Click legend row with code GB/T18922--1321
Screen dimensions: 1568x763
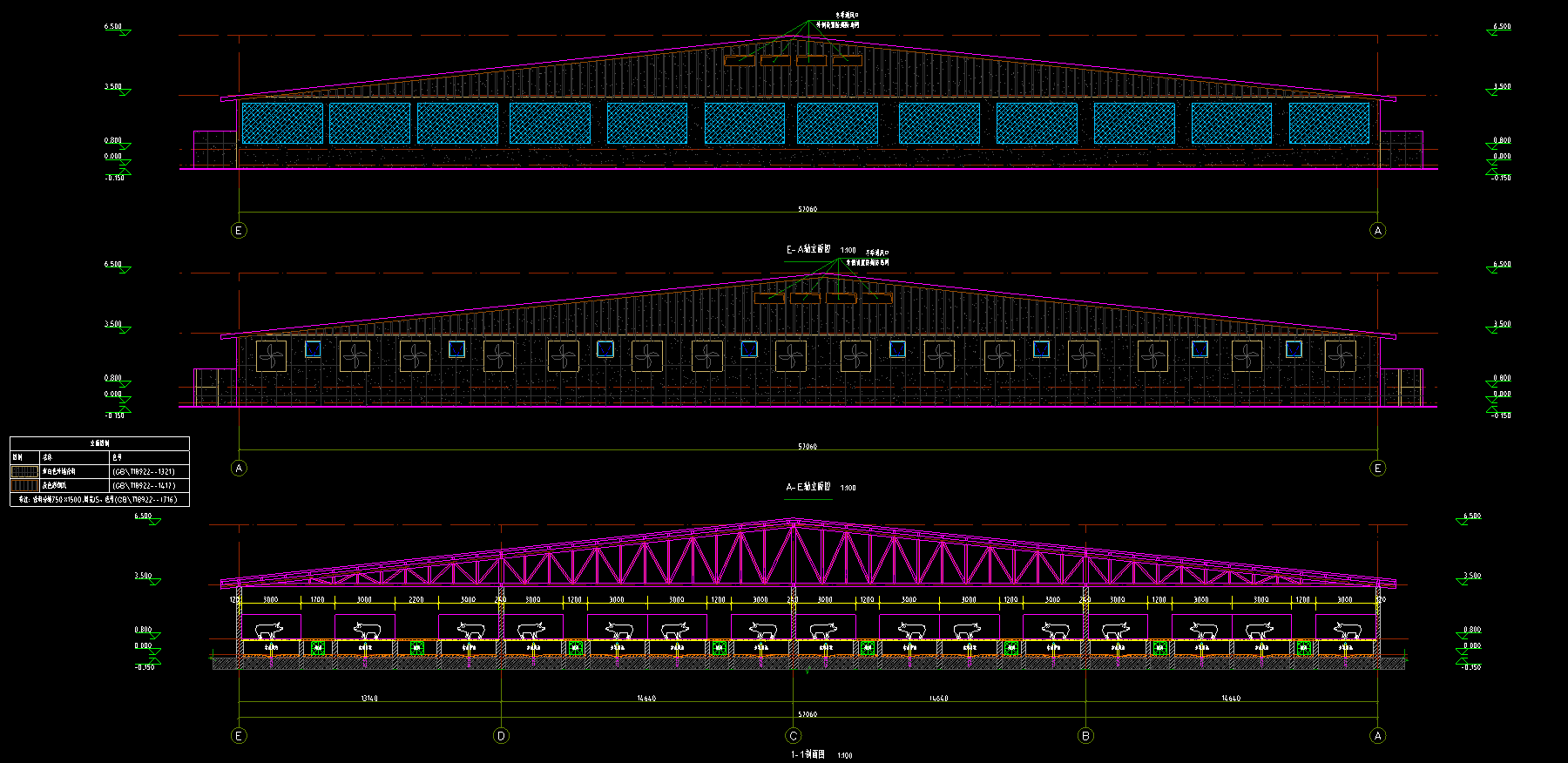click(x=99, y=471)
